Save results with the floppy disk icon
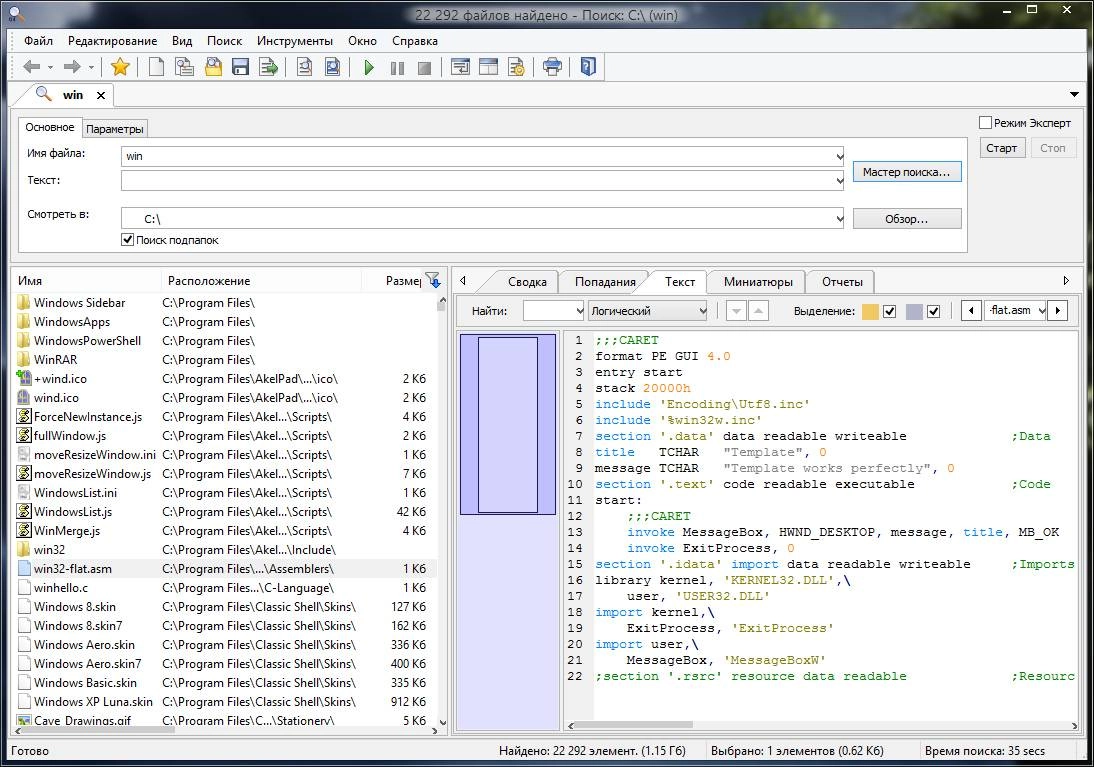The image size is (1094, 767). point(240,67)
